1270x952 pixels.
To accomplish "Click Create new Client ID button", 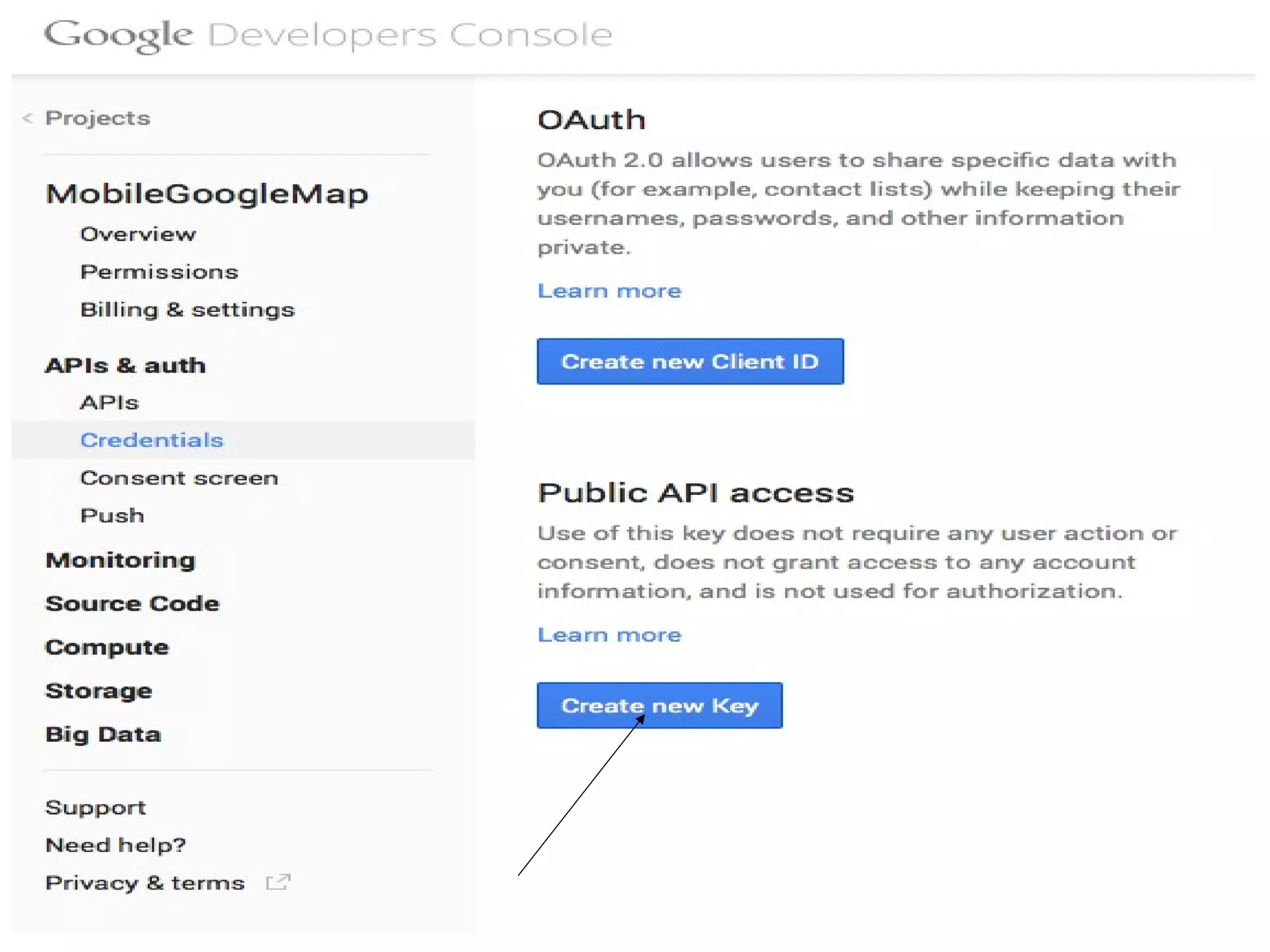I will click(x=690, y=362).
